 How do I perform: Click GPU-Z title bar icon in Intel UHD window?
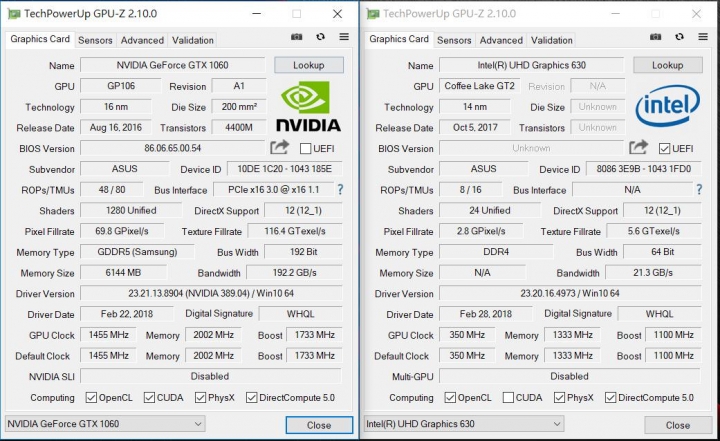(373, 14)
